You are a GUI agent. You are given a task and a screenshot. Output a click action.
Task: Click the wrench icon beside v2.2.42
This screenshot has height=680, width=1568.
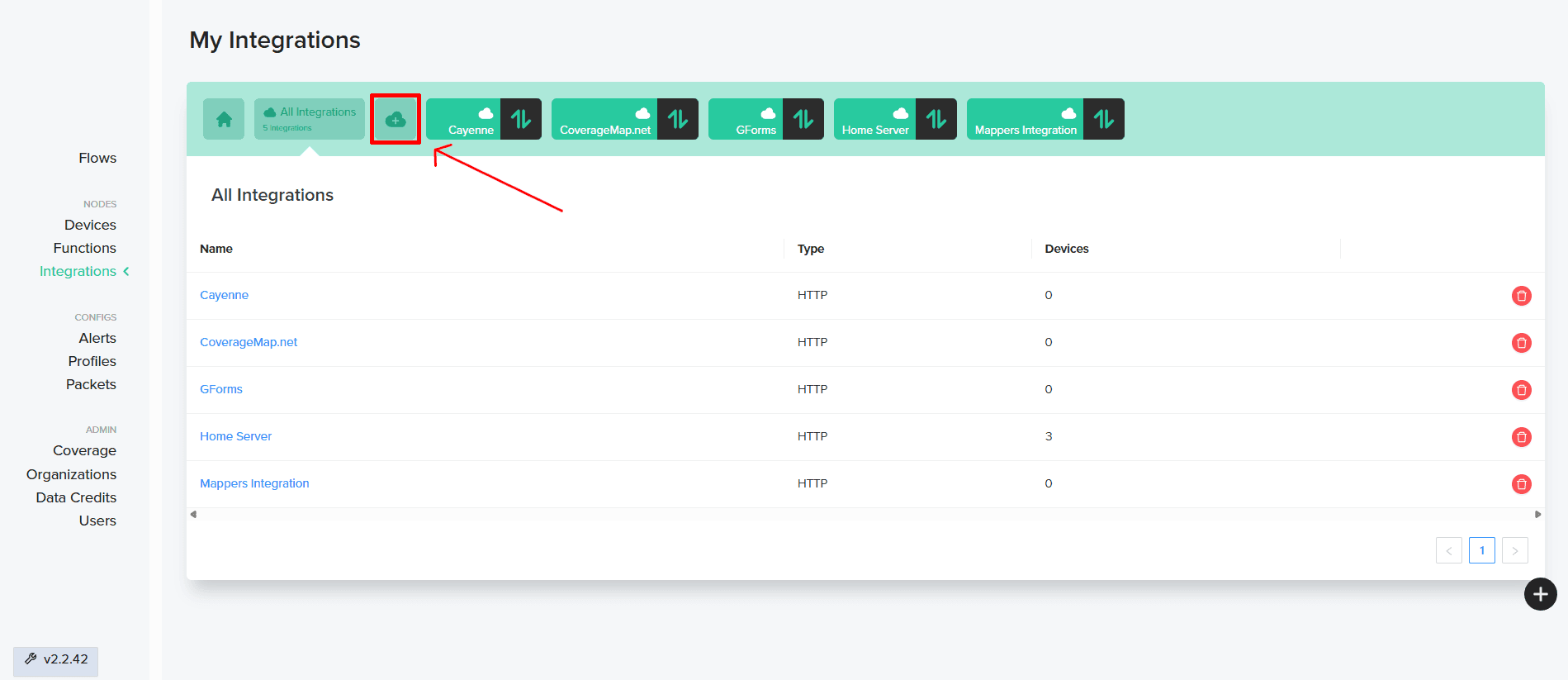(31, 659)
